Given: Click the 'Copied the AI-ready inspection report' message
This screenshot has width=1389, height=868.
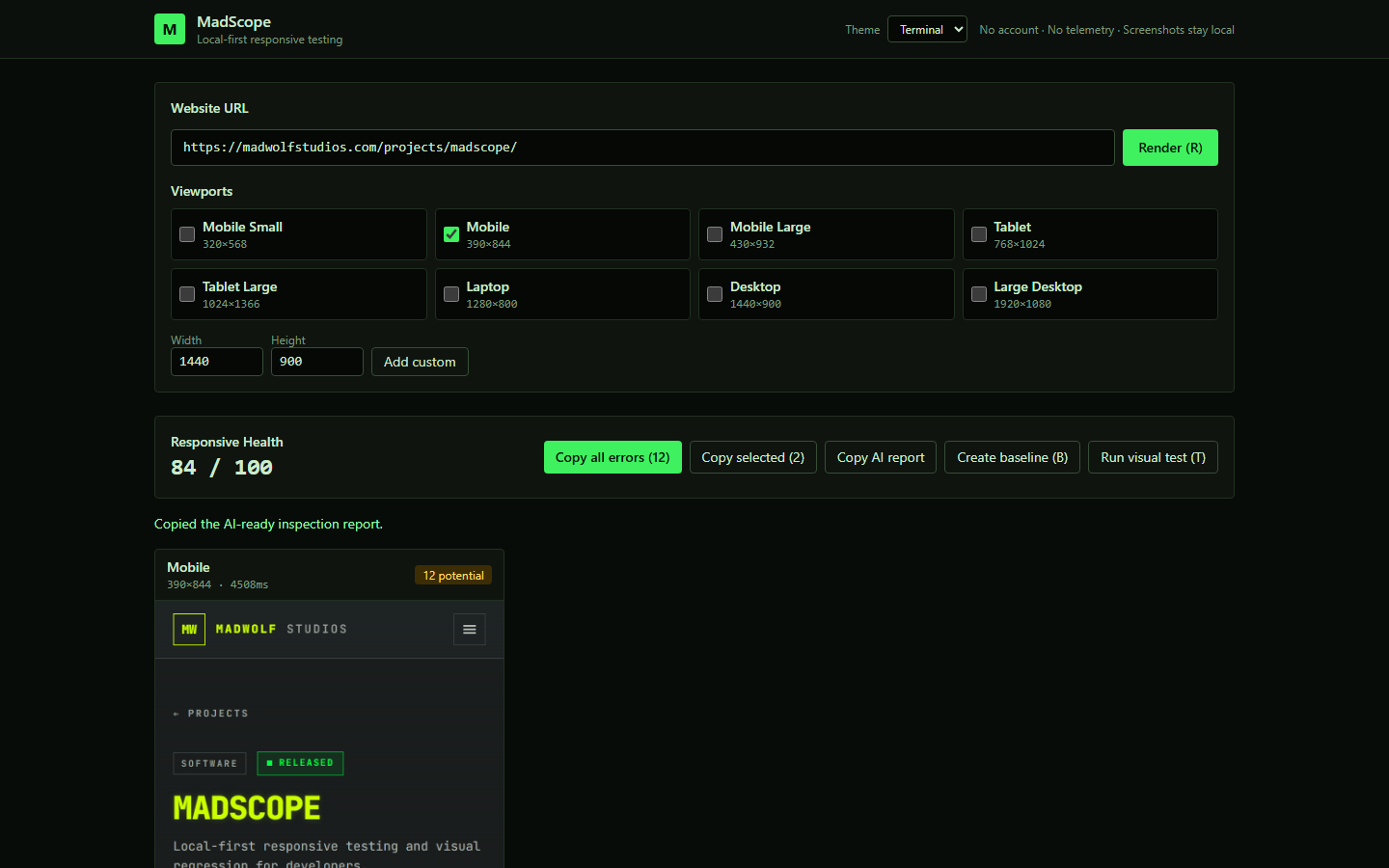Looking at the screenshot, I should [268, 524].
